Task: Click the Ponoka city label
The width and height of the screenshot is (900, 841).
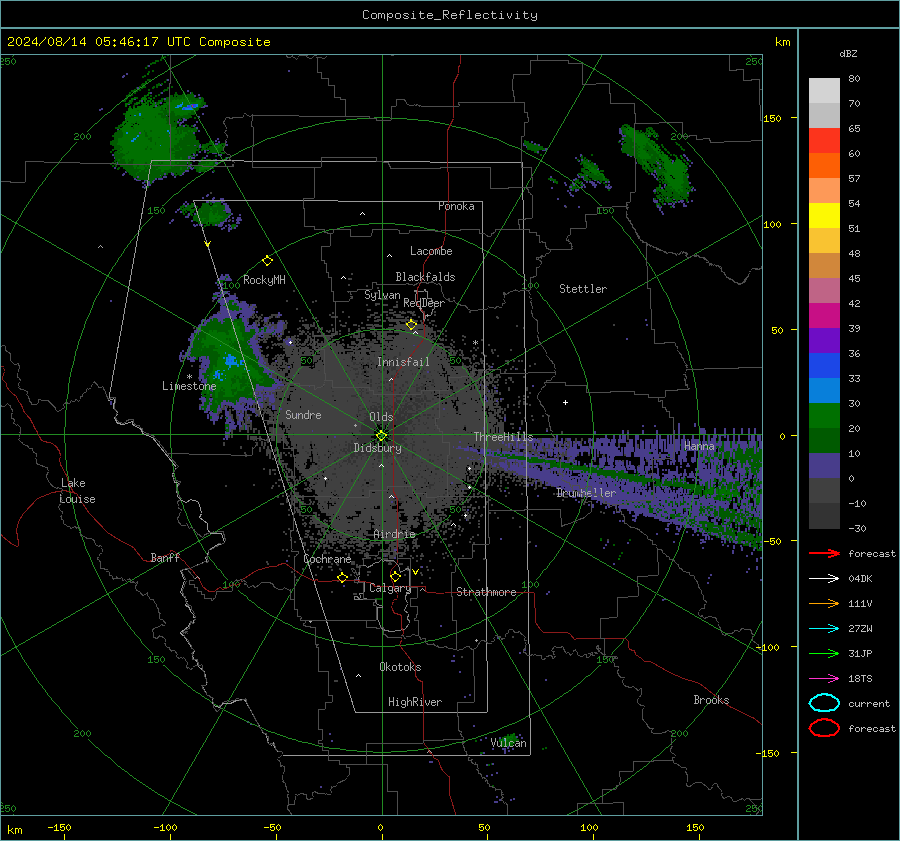Action: tap(456, 206)
